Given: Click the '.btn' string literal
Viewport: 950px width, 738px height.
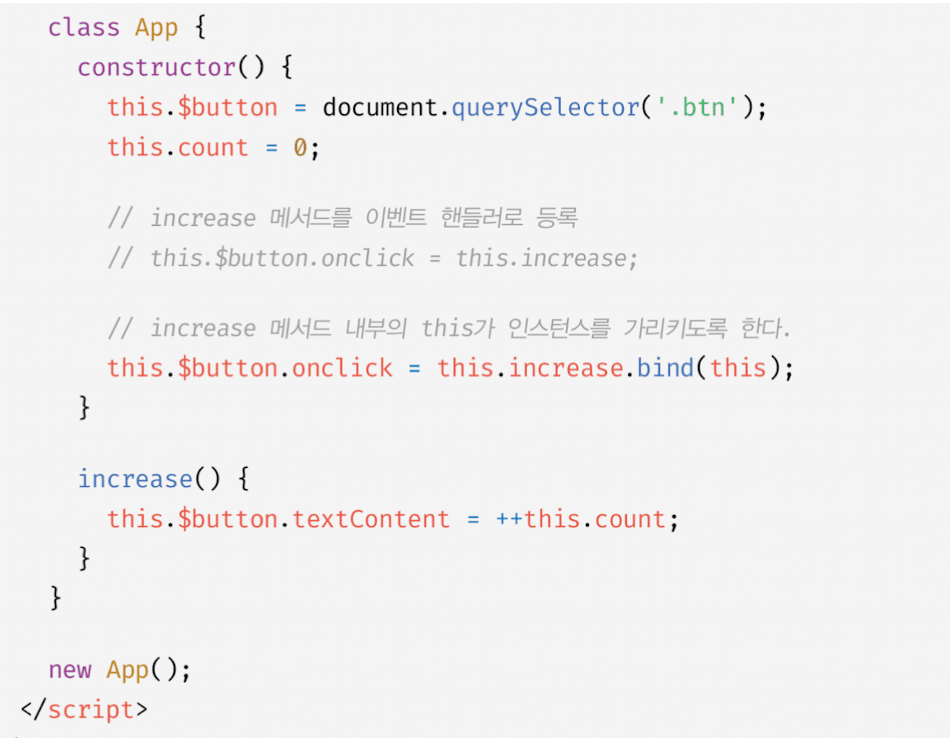Looking at the screenshot, I should [697, 107].
